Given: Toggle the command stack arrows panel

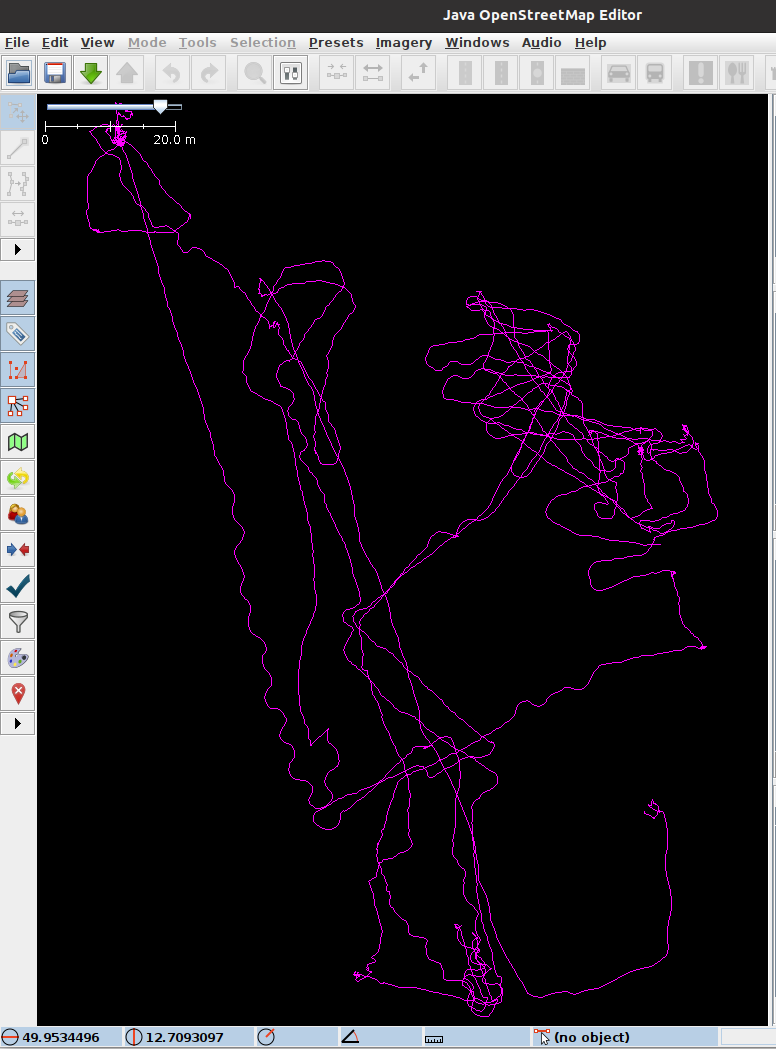Looking at the screenshot, I should click(18, 478).
